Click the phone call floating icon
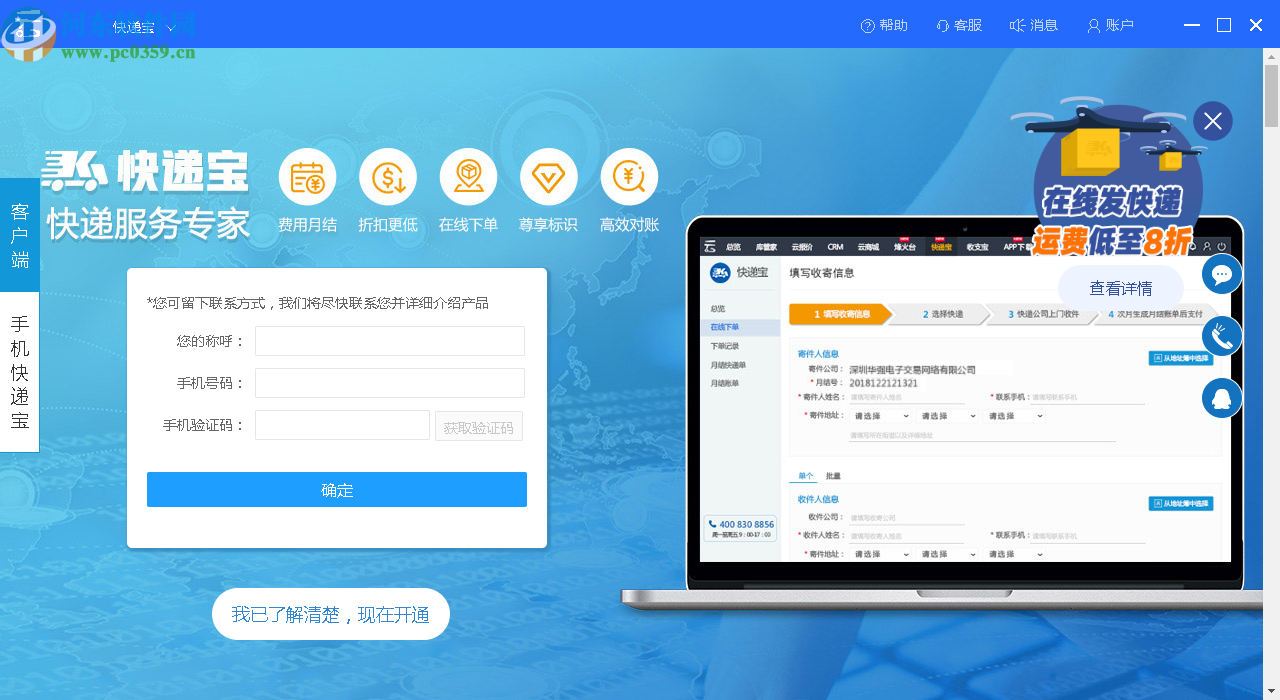The height and width of the screenshot is (700, 1280). pyautogui.click(x=1222, y=336)
